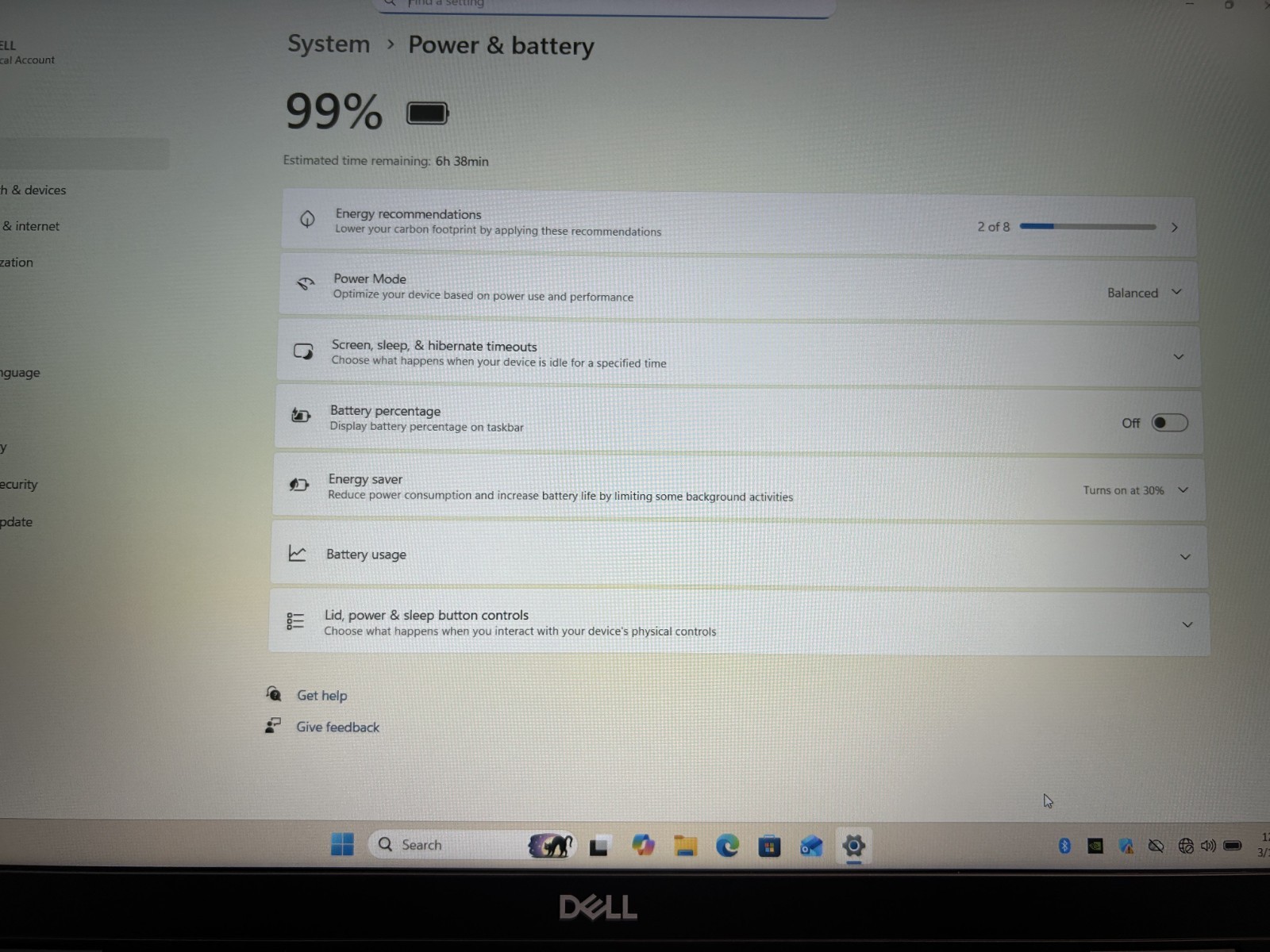Click the large battery level icon
The image size is (1270, 952).
click(428, 113)
